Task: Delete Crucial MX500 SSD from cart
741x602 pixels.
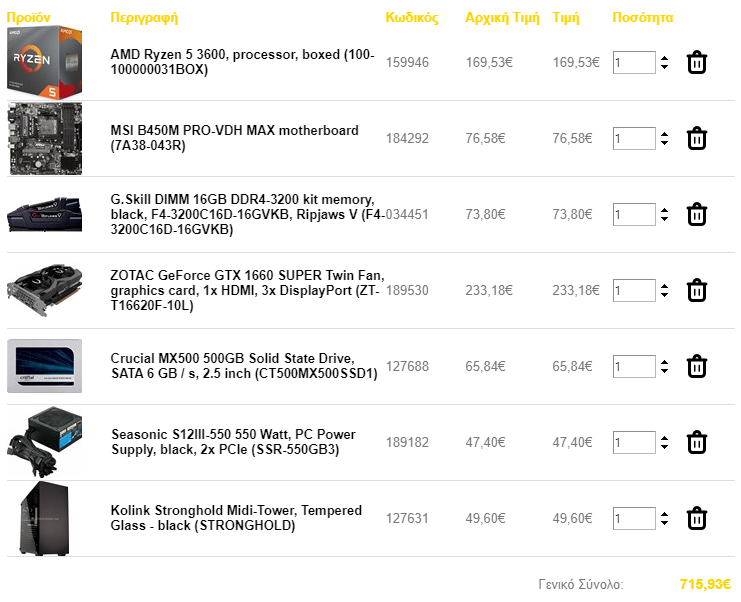Action: click(x=697, y=367)
